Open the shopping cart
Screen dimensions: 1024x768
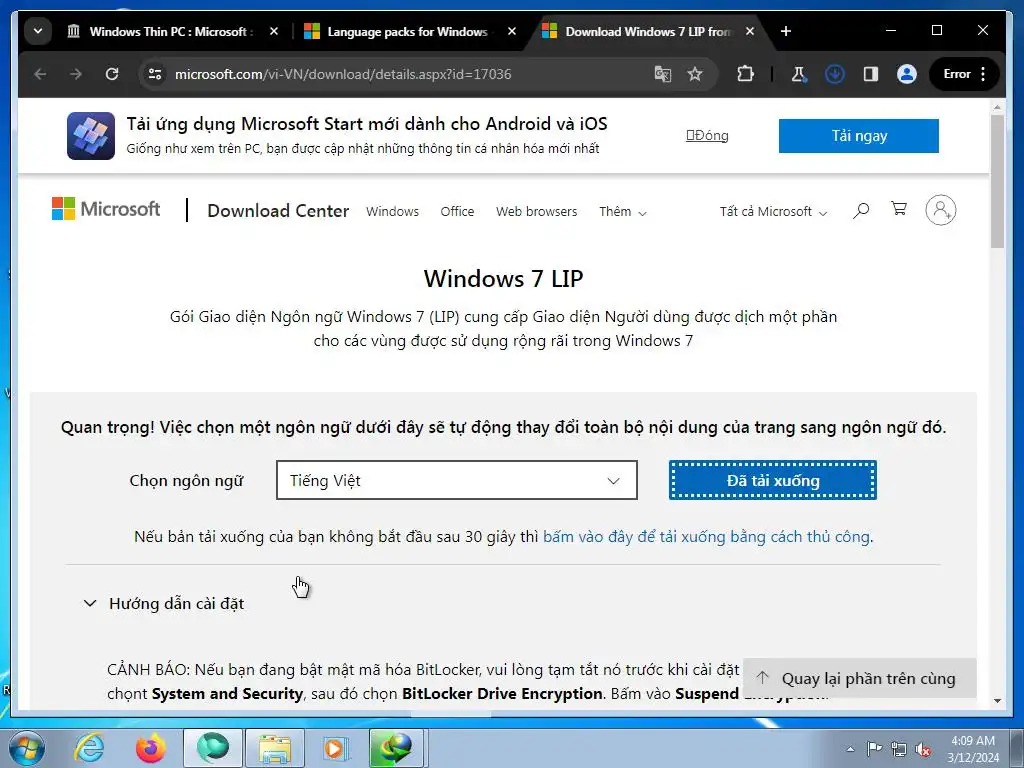click(x=899, y=209)
